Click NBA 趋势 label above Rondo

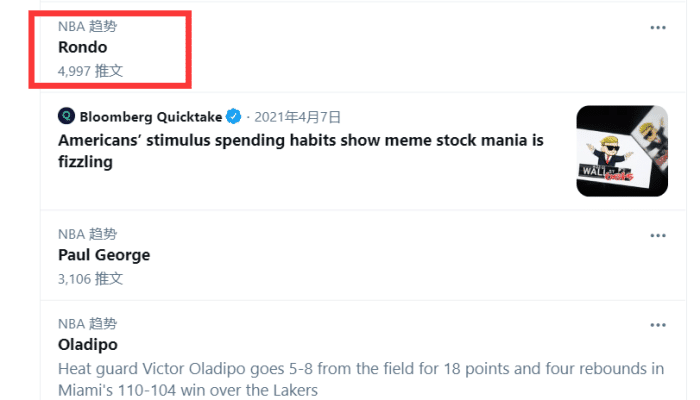[x=87, y=27]
